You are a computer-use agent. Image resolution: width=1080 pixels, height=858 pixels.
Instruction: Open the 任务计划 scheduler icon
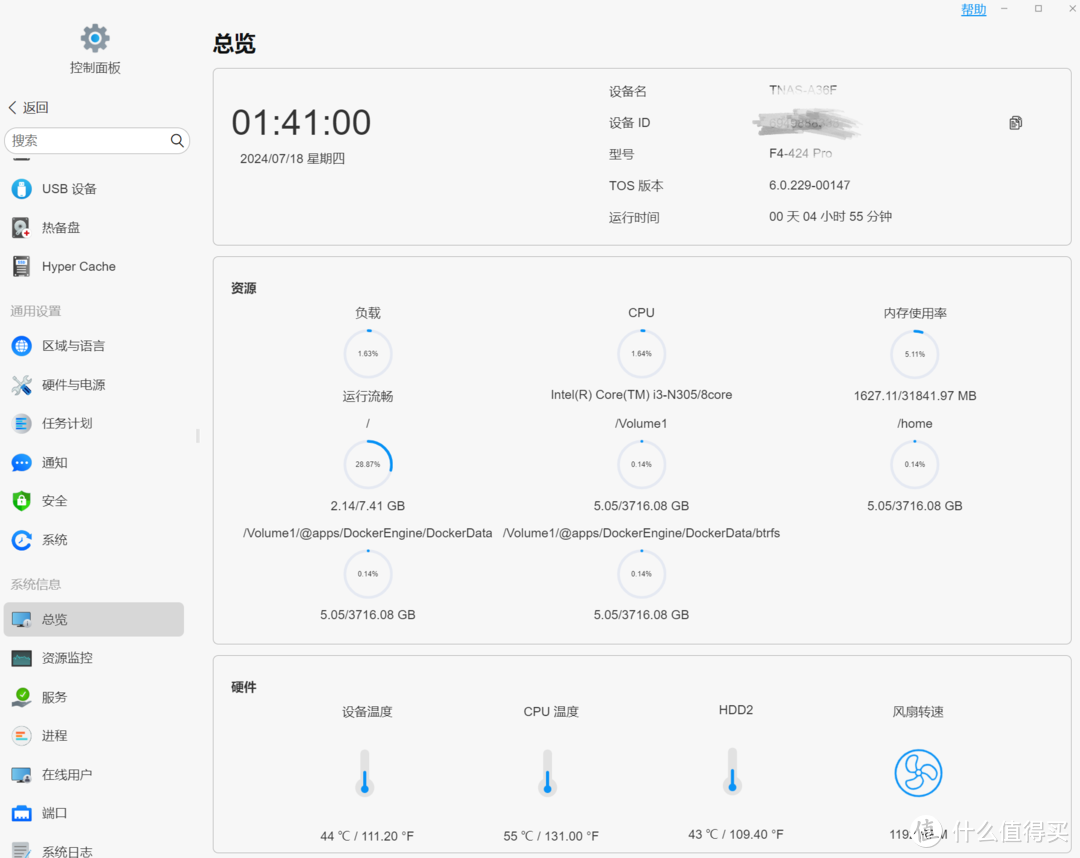[21, 423]
